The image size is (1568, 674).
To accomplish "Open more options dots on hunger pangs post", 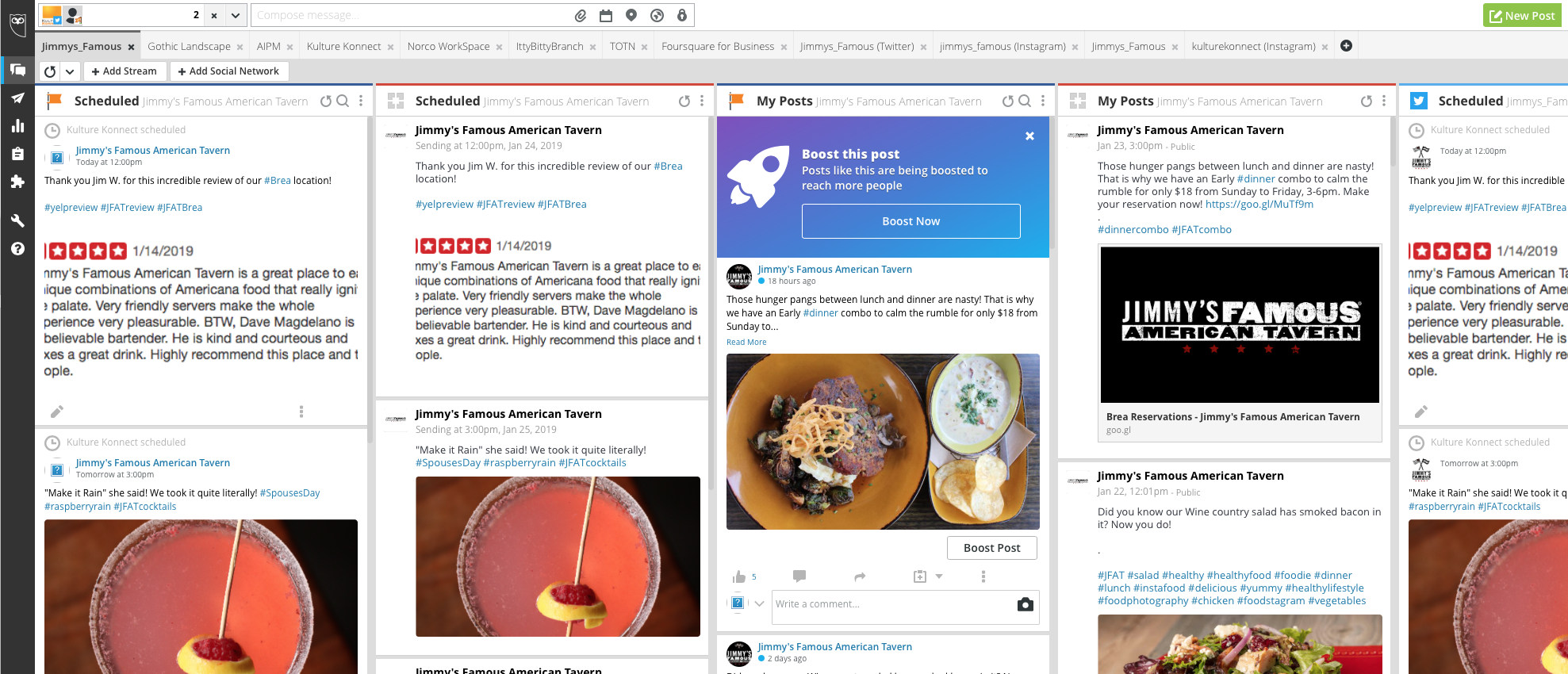I will pos(983,576).
